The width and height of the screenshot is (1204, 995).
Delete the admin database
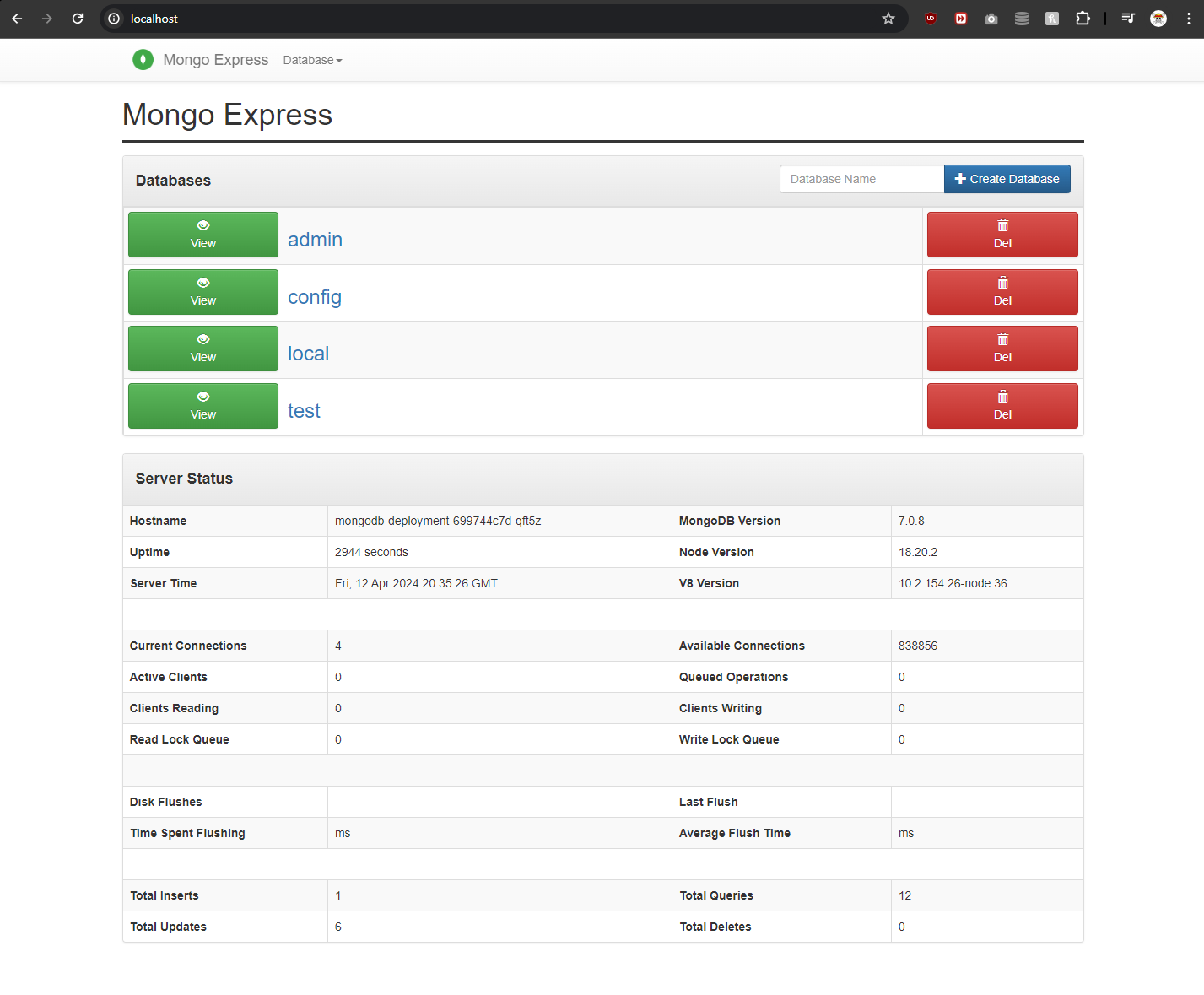(x=1002, y=235)
